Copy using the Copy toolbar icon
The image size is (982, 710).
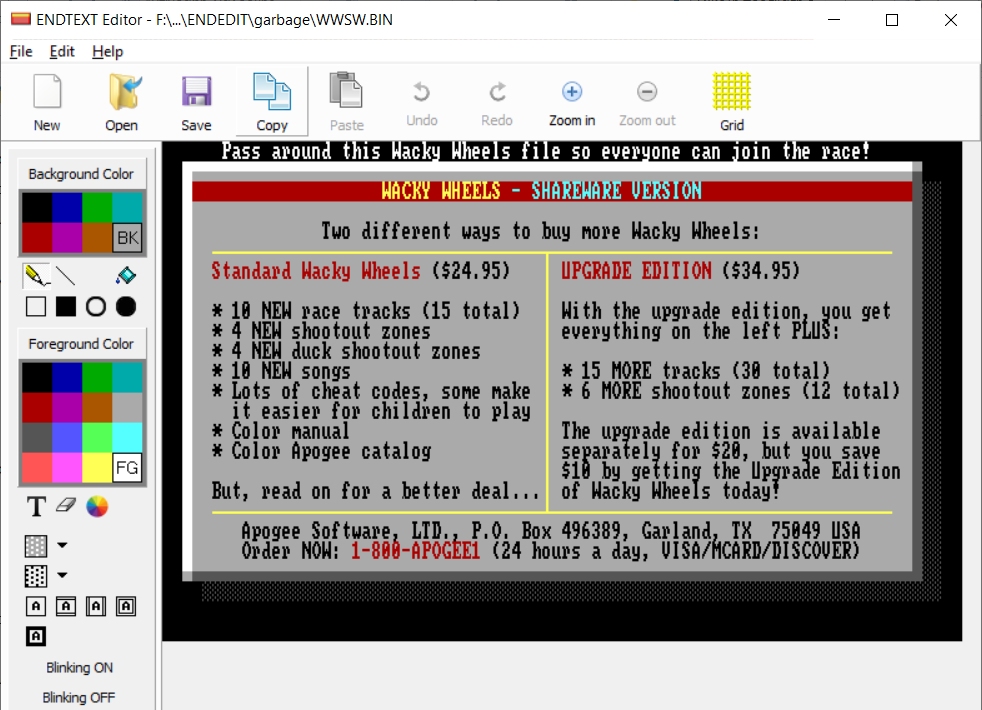point(272,101)
